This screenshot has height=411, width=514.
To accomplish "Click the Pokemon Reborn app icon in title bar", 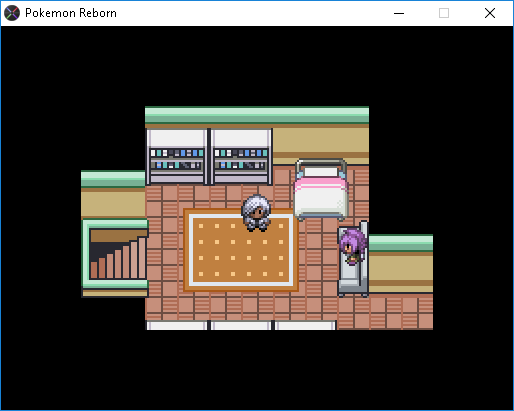I will click(x=12, y=13).
